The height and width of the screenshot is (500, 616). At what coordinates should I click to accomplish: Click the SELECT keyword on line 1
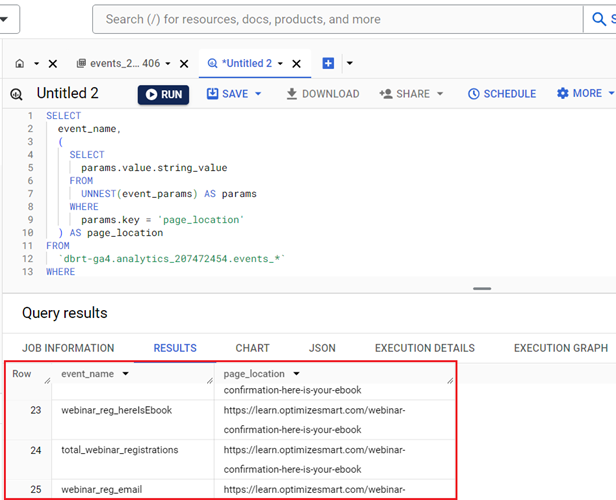click(x=64, y=116)
